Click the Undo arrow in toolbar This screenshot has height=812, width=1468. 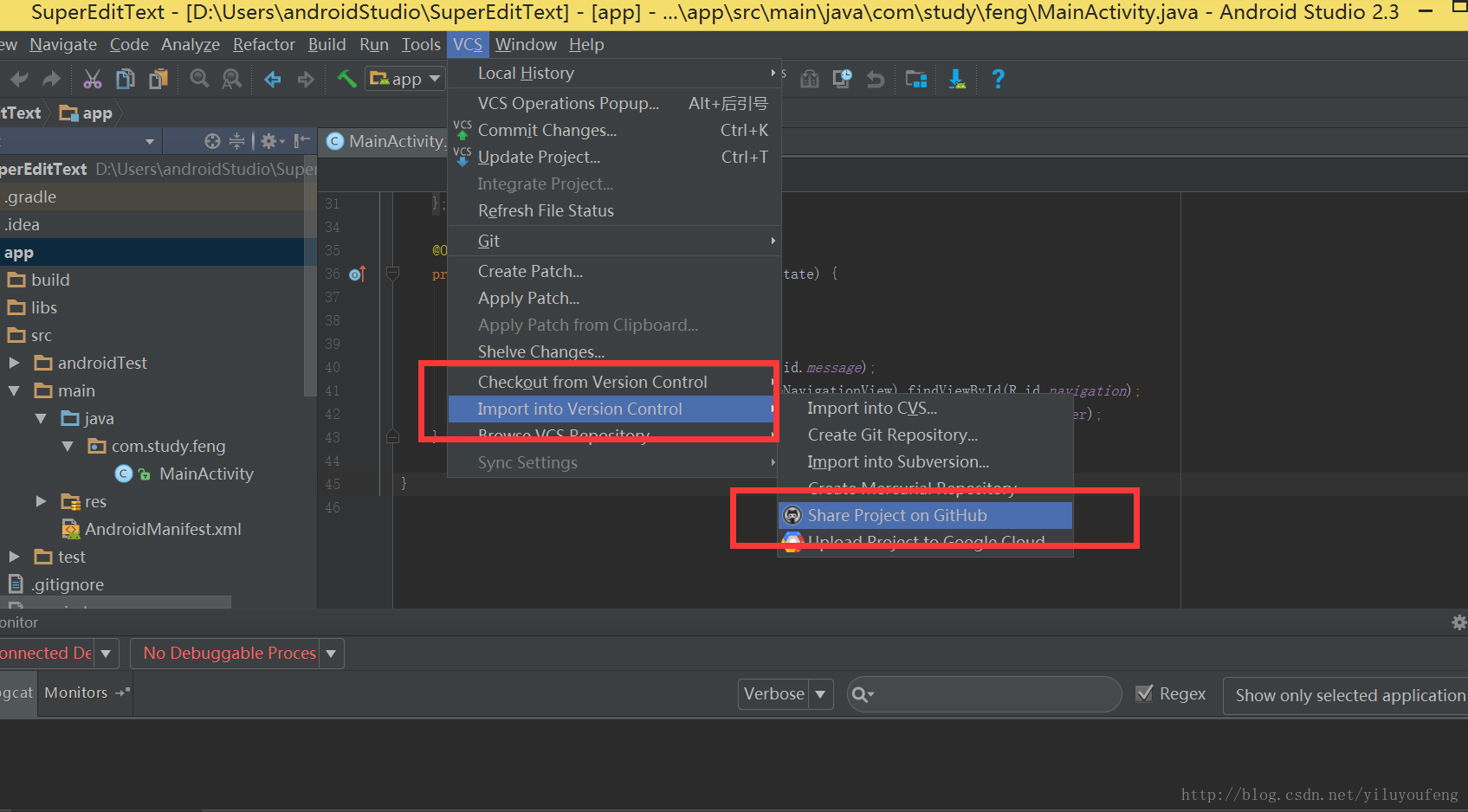[x=19, y=80]
